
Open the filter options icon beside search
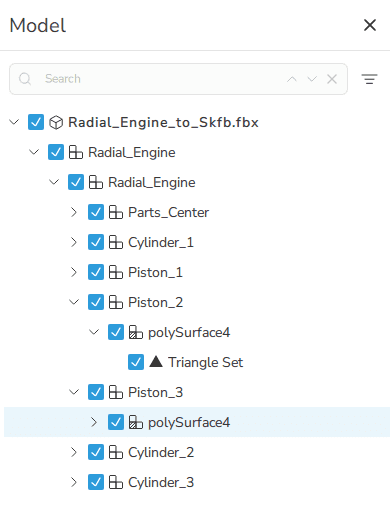click(369, 79)
